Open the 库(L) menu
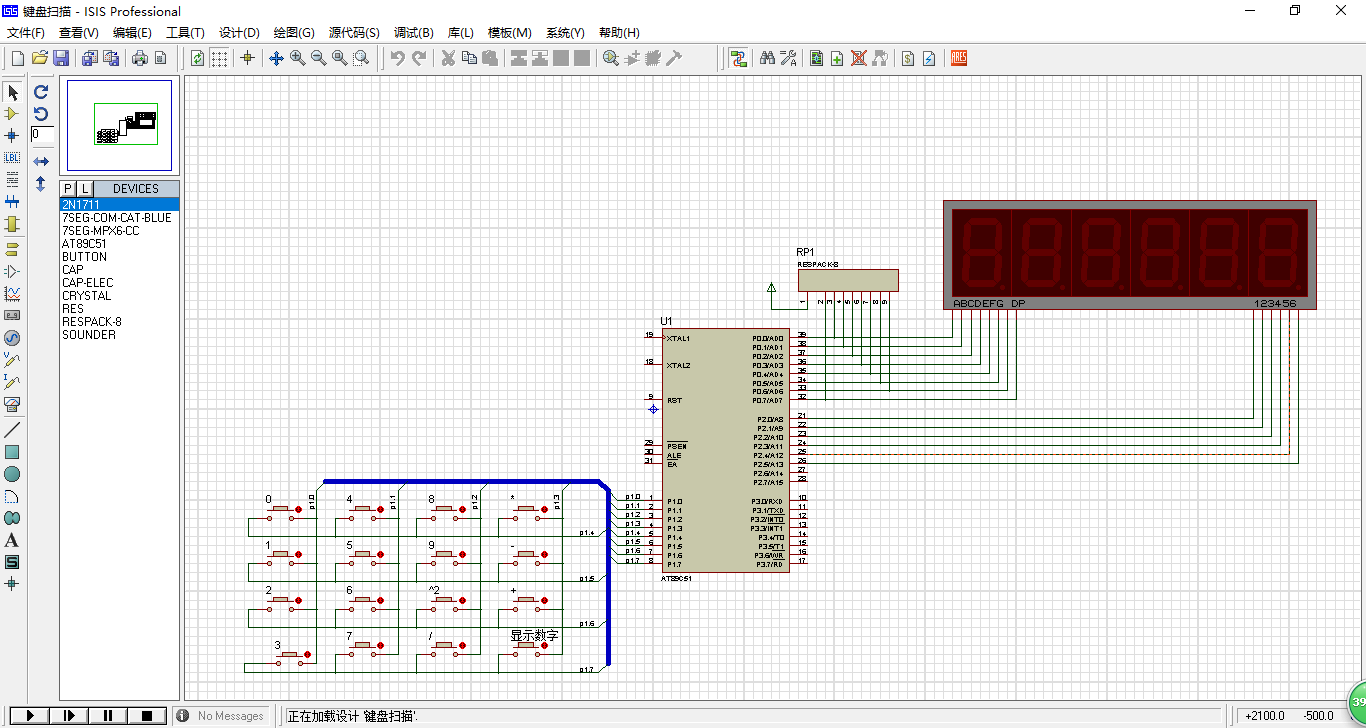The image size is (1366, 728). click(x=461, y=33)
